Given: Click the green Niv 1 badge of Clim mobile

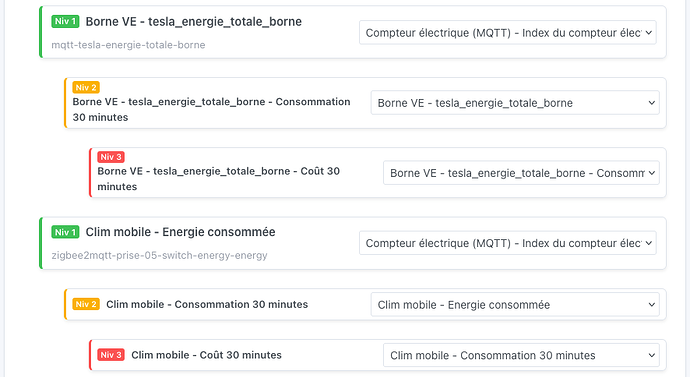Looking at the screenshot, I should 65,232.
